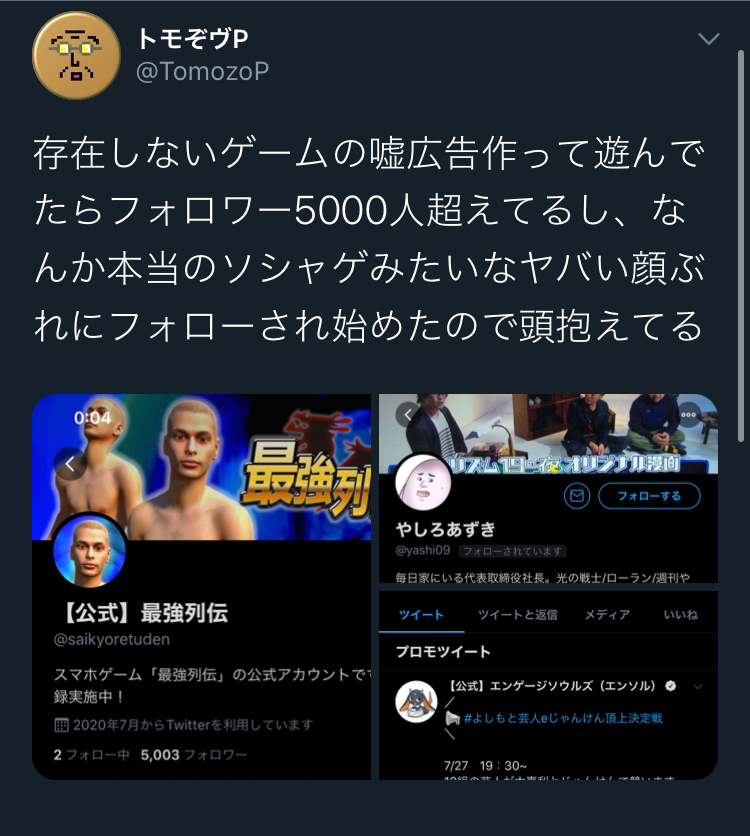Click the トモぞヴP display name

point(192,39)
